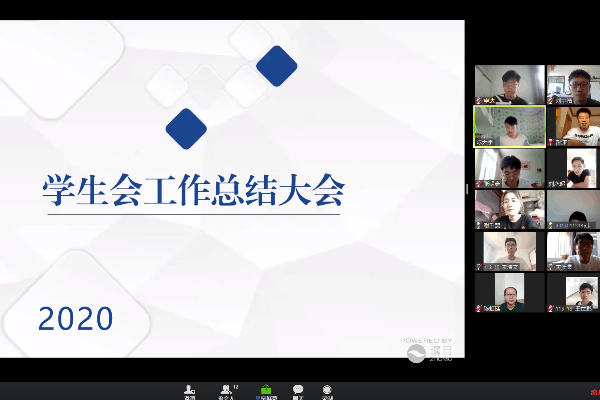Click the muted mic icon on highlighted tile
This screenshot has width=600, height=400.
(x=479, y=142)
